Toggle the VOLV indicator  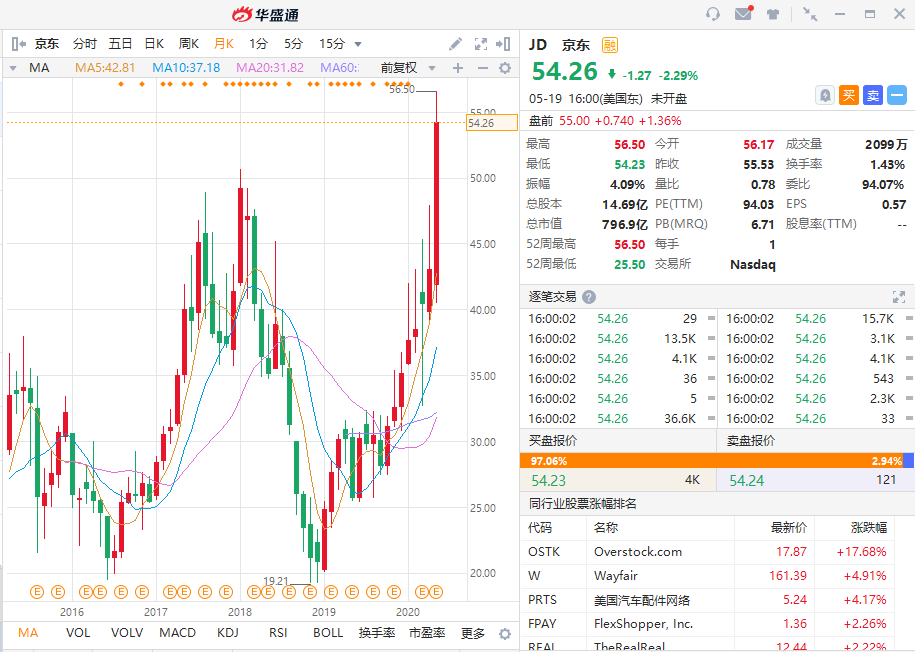coord(127,633)
